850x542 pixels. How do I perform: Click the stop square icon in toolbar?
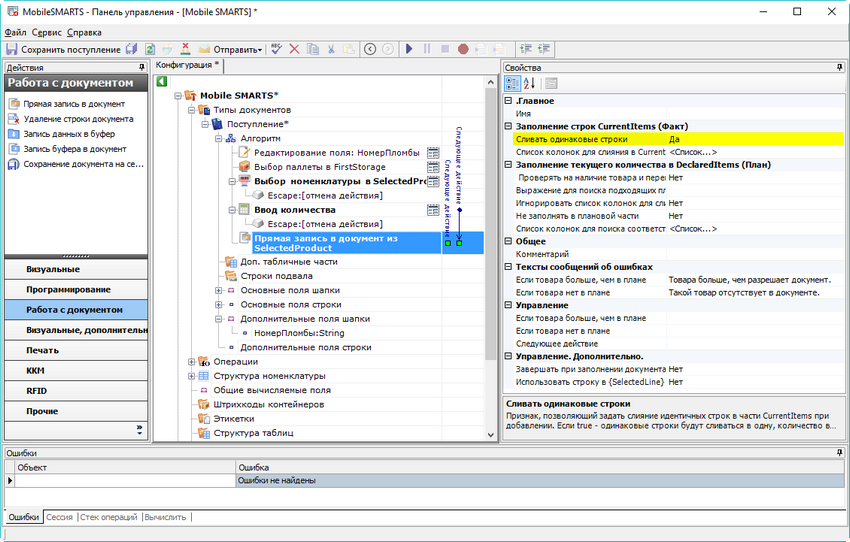[445, 49]
